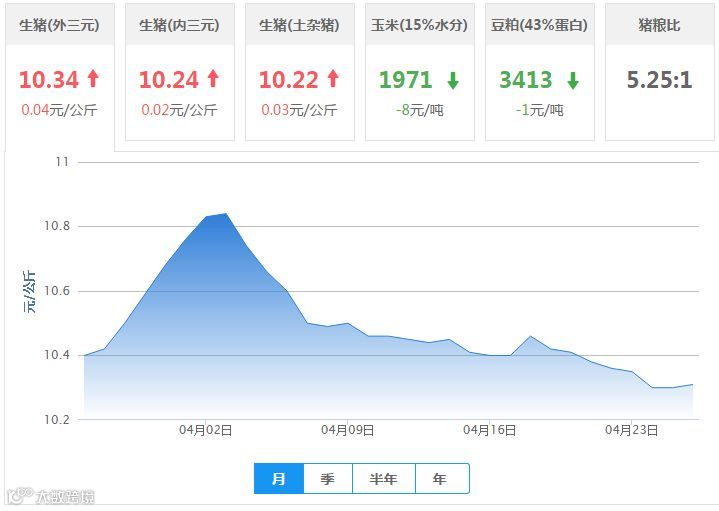Click the ratio value 5.25:1
This screenshot has height=511, width=719.
click(659, 80)
